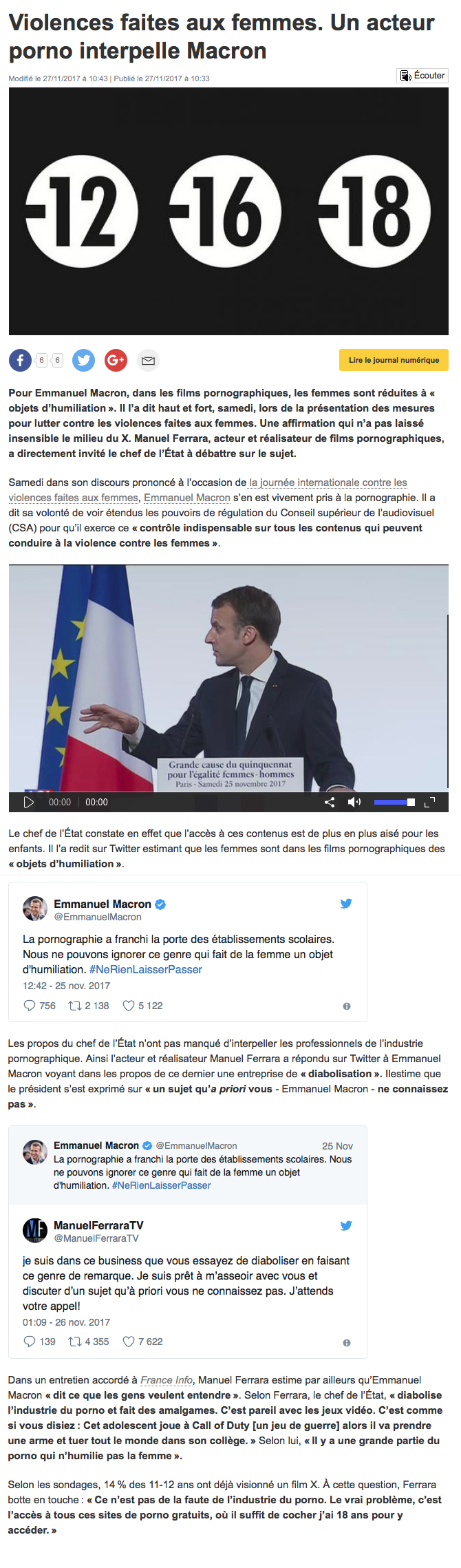
Task: Open video share icon in player
Action: pyautogui.click(x=330, y=802)
